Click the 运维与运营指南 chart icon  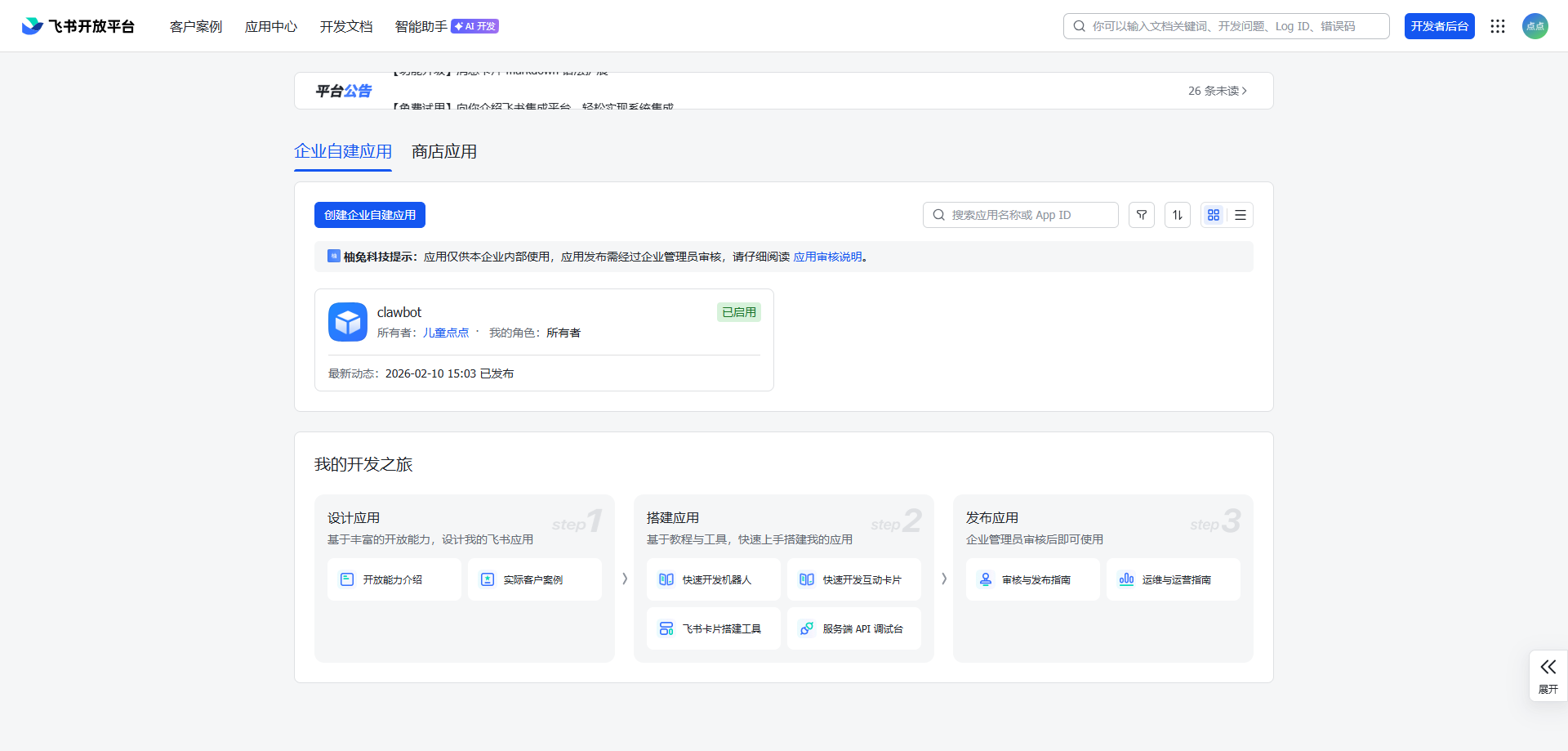point(1126,579)
